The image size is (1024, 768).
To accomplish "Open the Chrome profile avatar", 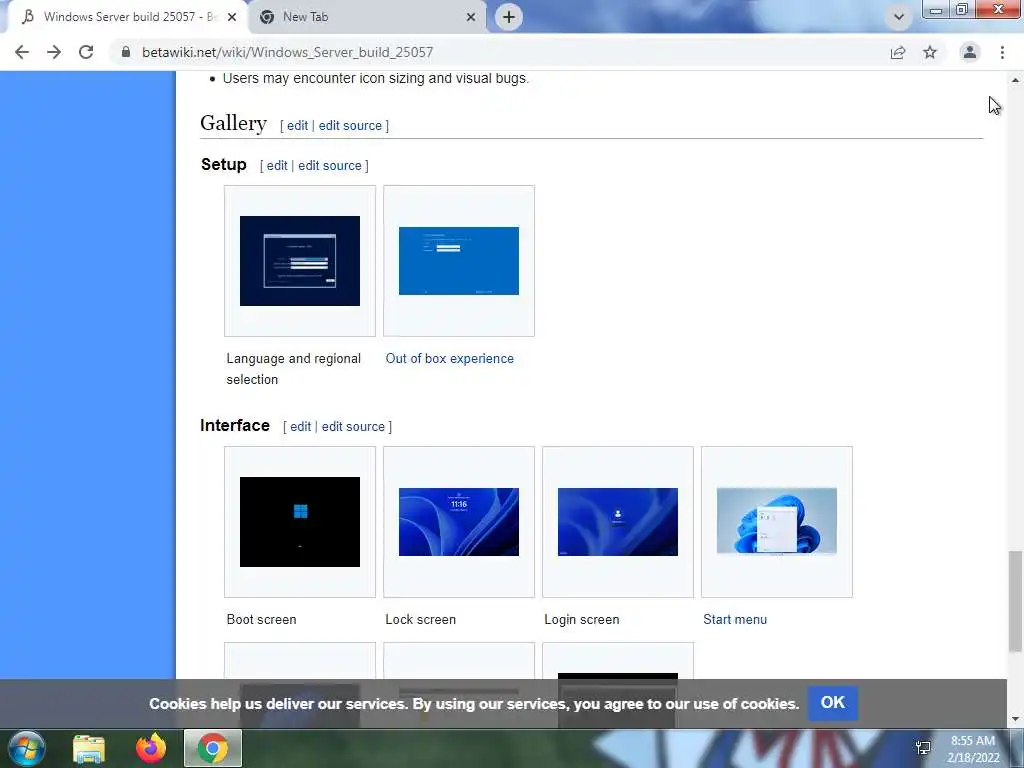I will pos(970,52).
